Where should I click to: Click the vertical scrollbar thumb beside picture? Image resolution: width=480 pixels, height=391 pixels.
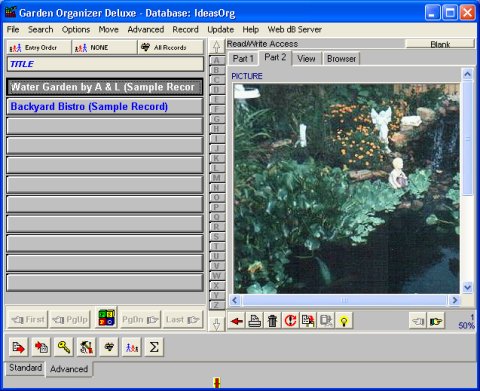point(468,139)
